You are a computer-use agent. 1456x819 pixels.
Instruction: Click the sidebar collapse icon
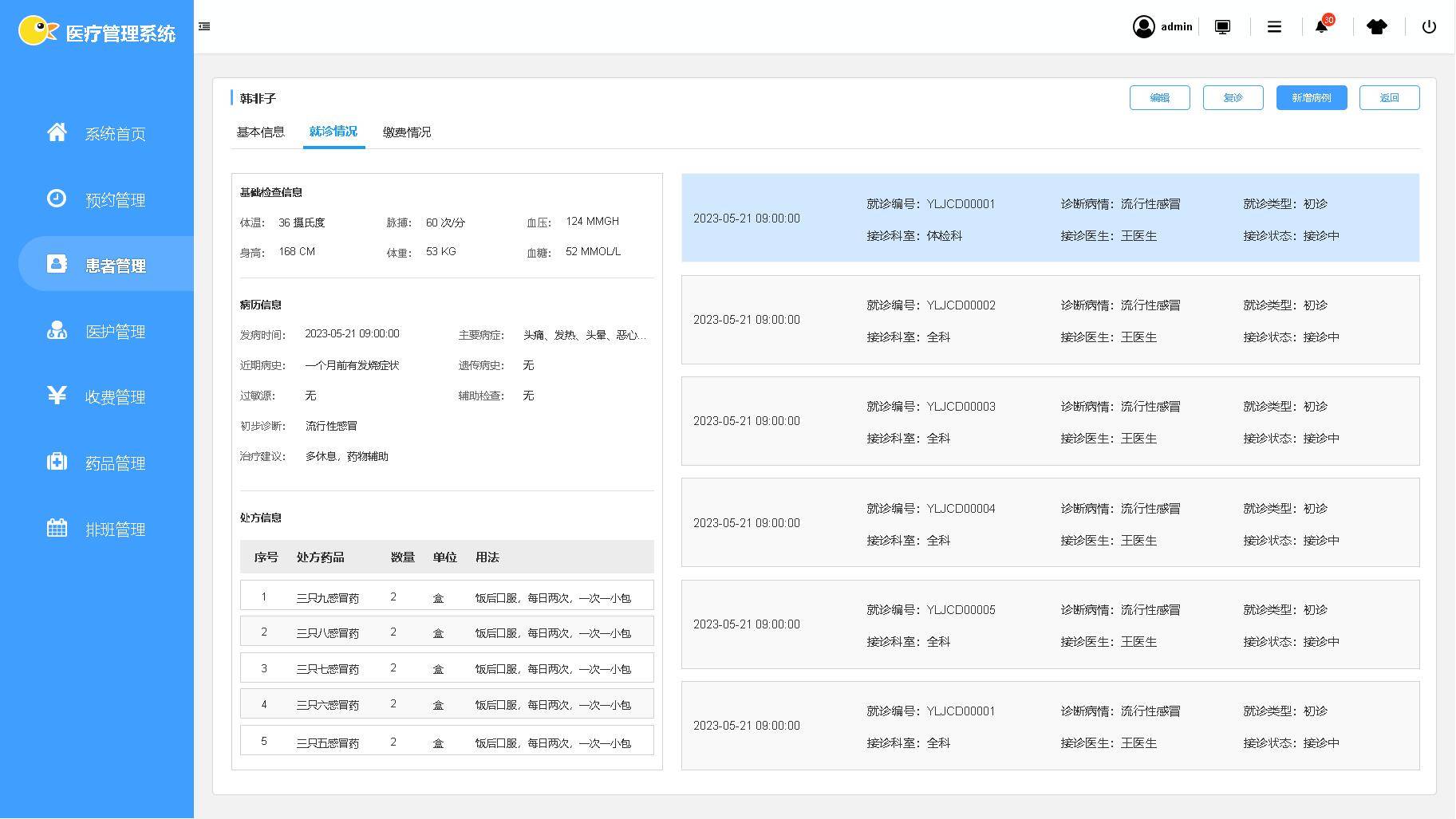point(204,26)
